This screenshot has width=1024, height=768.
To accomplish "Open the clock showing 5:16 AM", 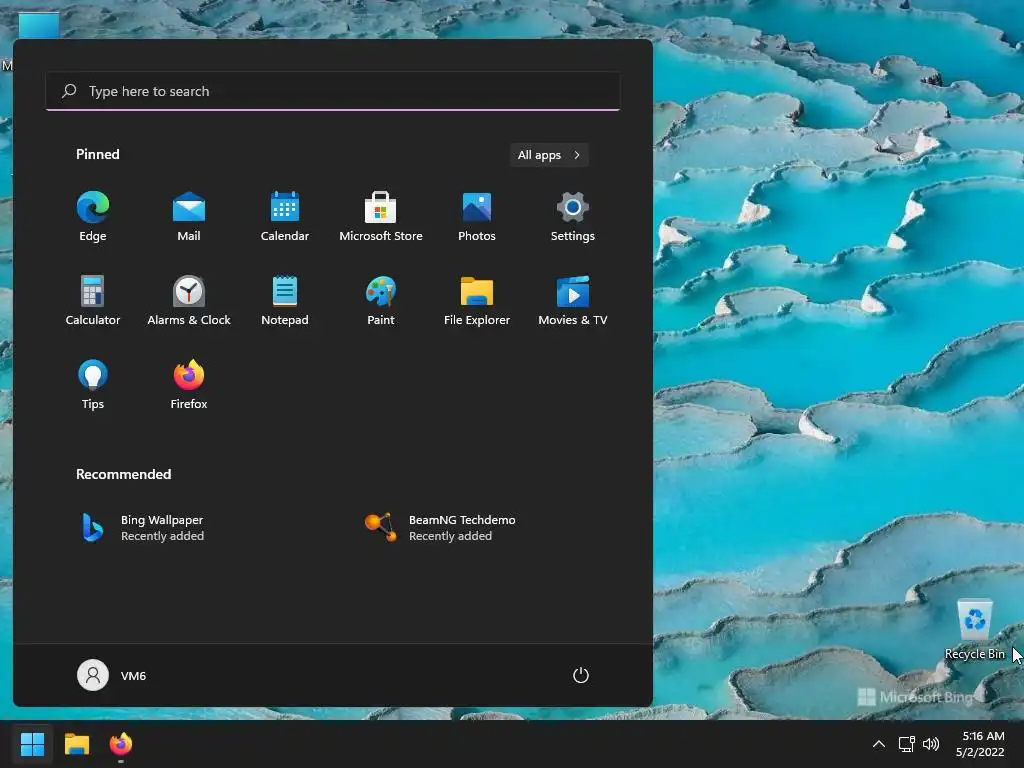I will (980, 744).
